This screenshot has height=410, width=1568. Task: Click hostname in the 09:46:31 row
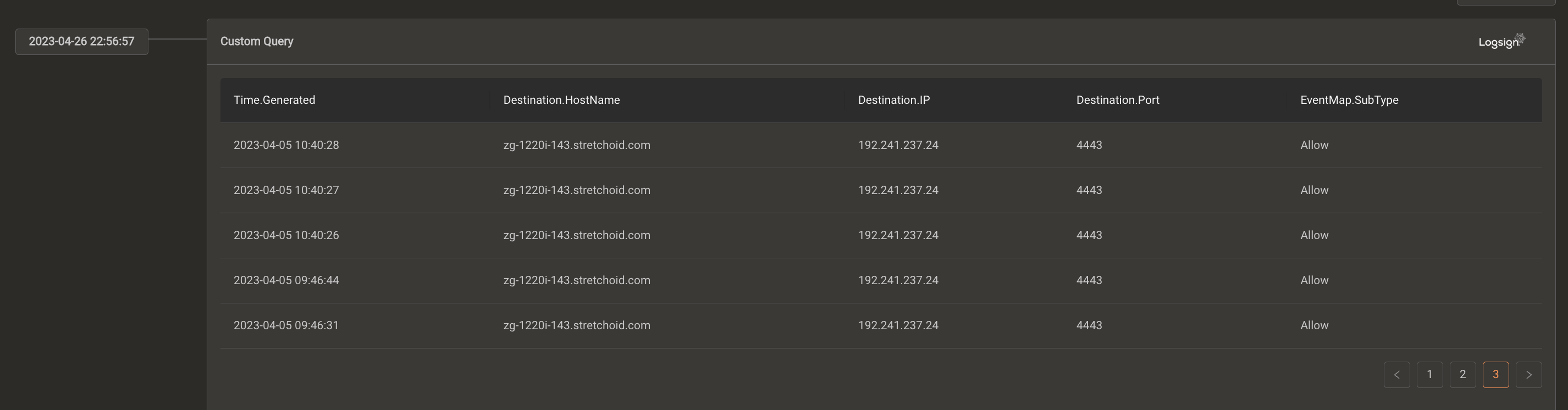click(x=576, y=325)
